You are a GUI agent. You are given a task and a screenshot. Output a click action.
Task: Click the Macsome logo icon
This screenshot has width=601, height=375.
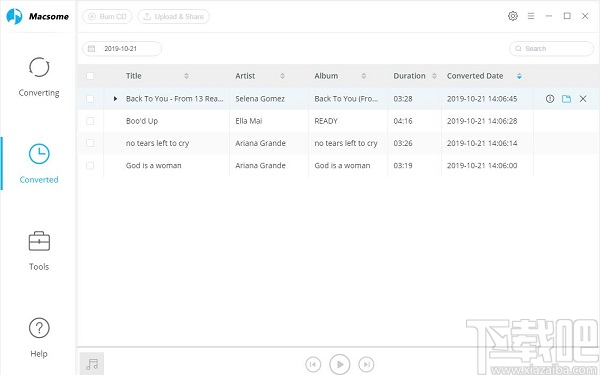click(x=14, y=16)
